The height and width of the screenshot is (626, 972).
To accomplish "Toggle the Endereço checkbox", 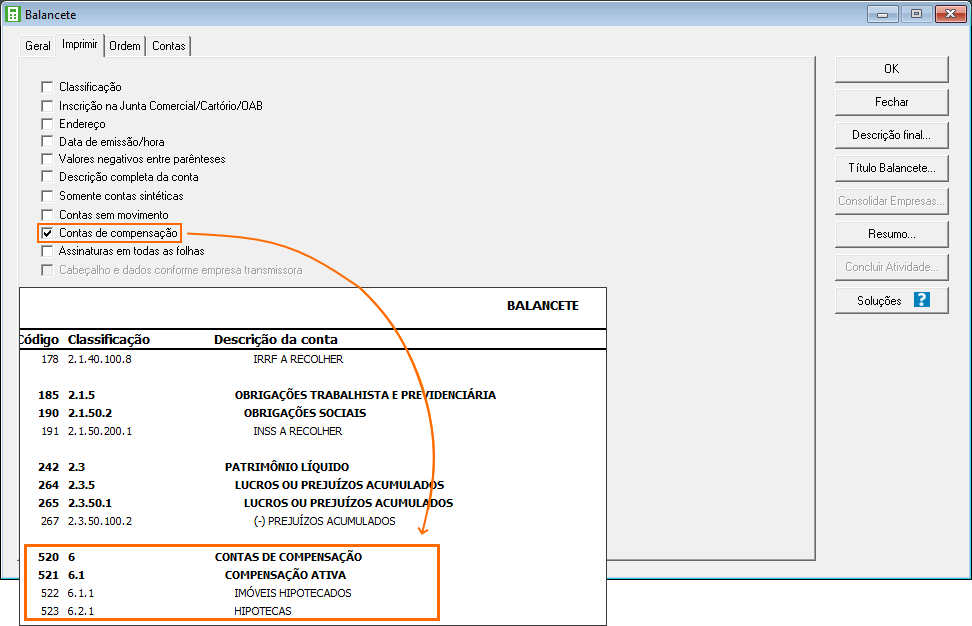I will pos(47,124).
